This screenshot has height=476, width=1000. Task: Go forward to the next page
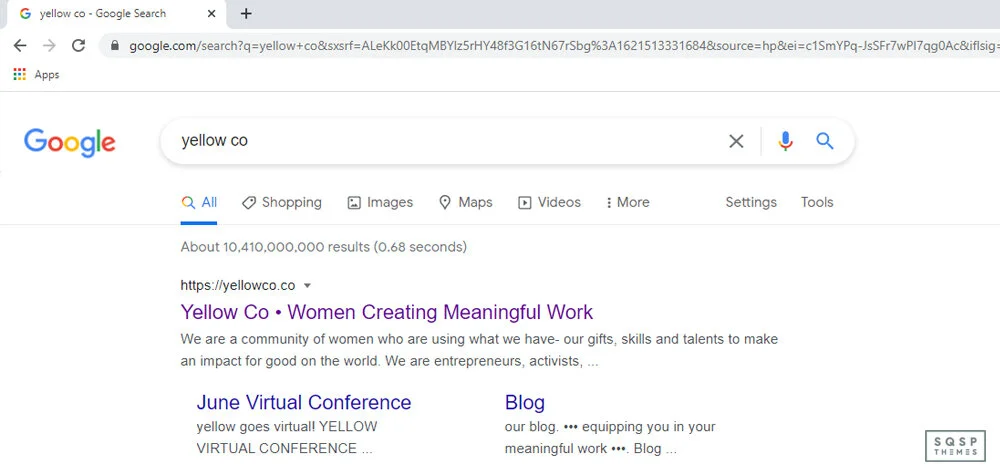49,45
